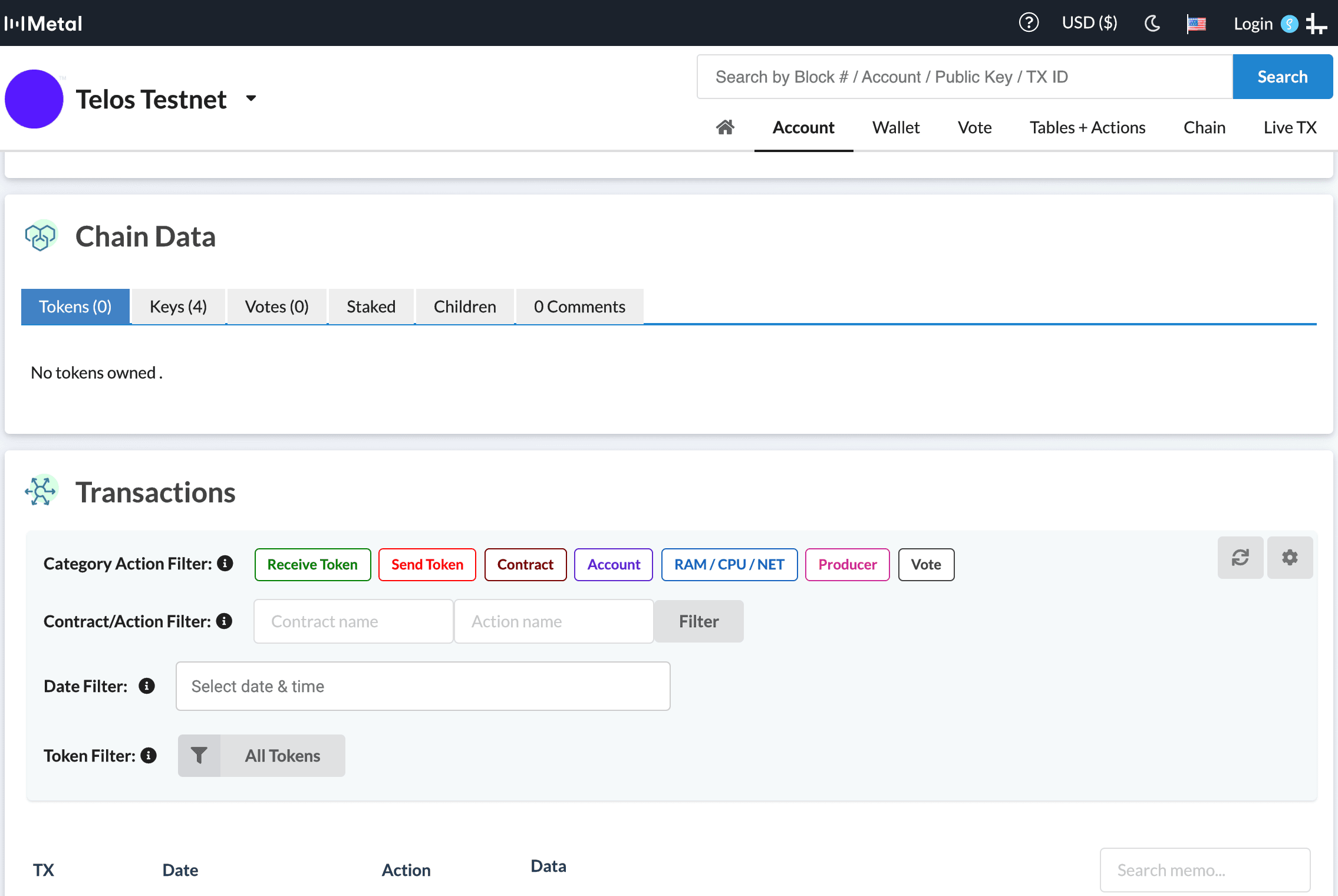Toggle the Contract category filter

pos(525,564)
